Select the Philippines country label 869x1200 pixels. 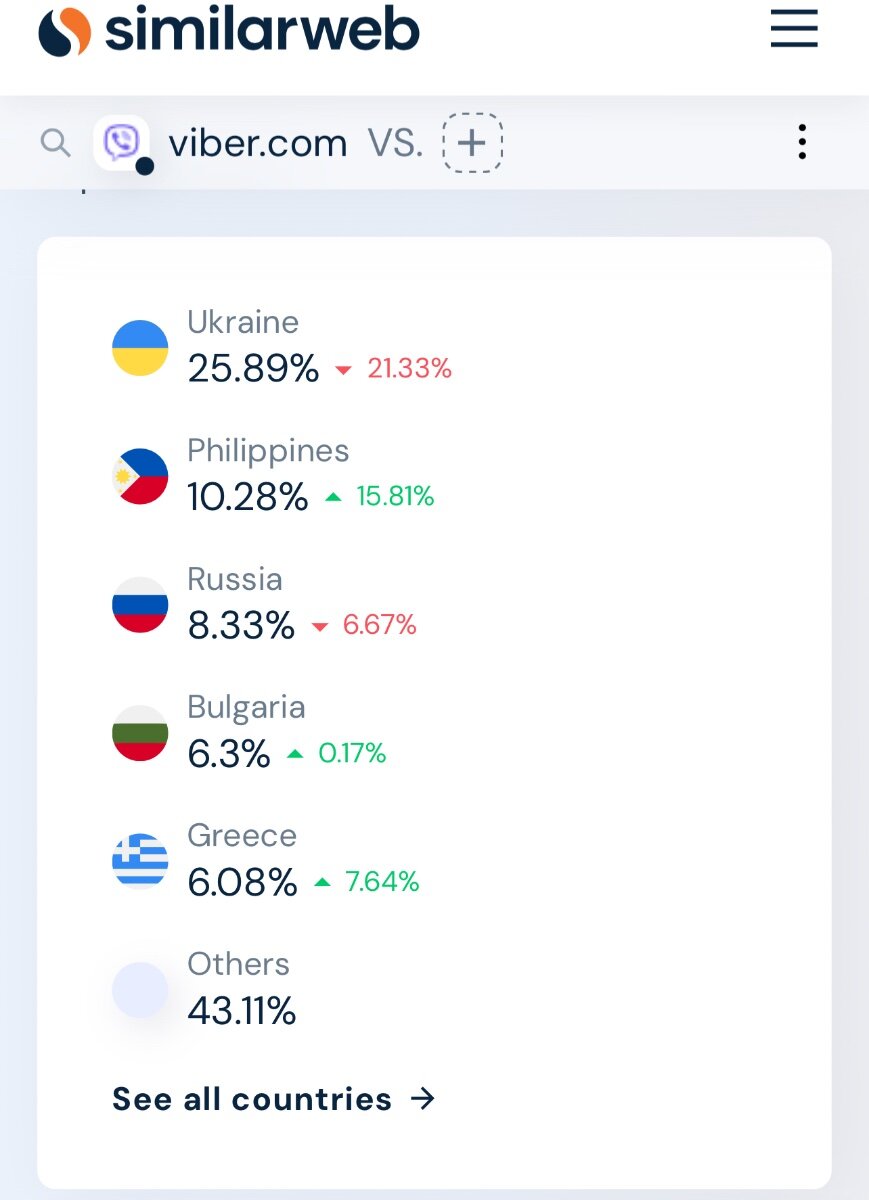coord(268,451)
